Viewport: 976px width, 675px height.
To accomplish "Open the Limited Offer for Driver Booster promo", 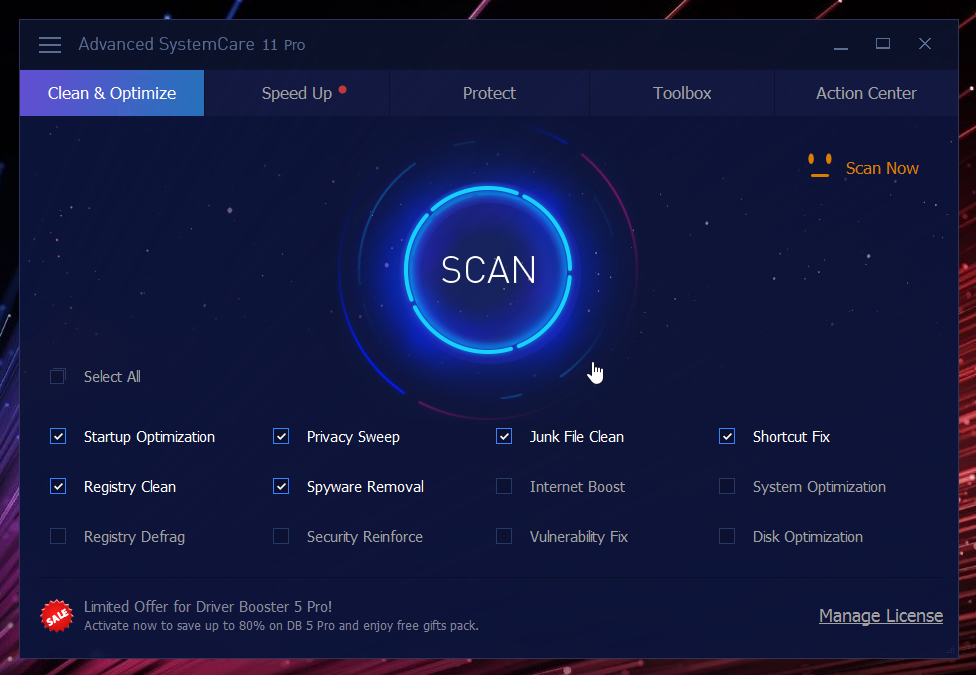I will [208, 607].
